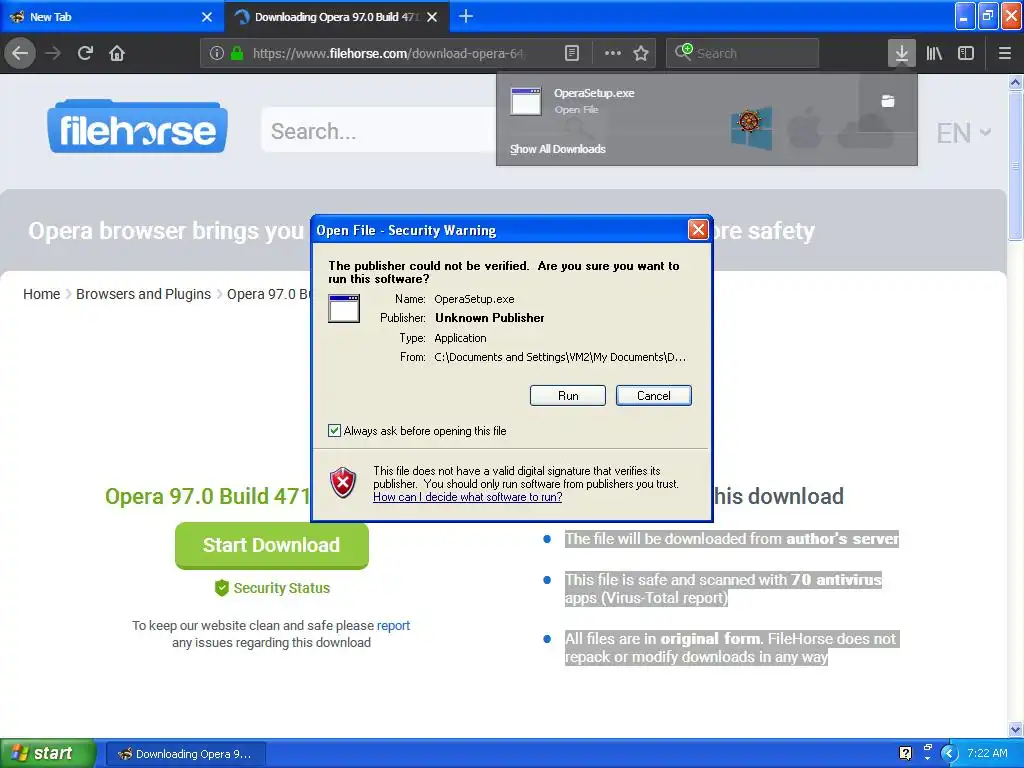The image size is (1024, 768).
Task: Click the tray help question mark icon
Action: pyautogui.click(x=905, y=753)
